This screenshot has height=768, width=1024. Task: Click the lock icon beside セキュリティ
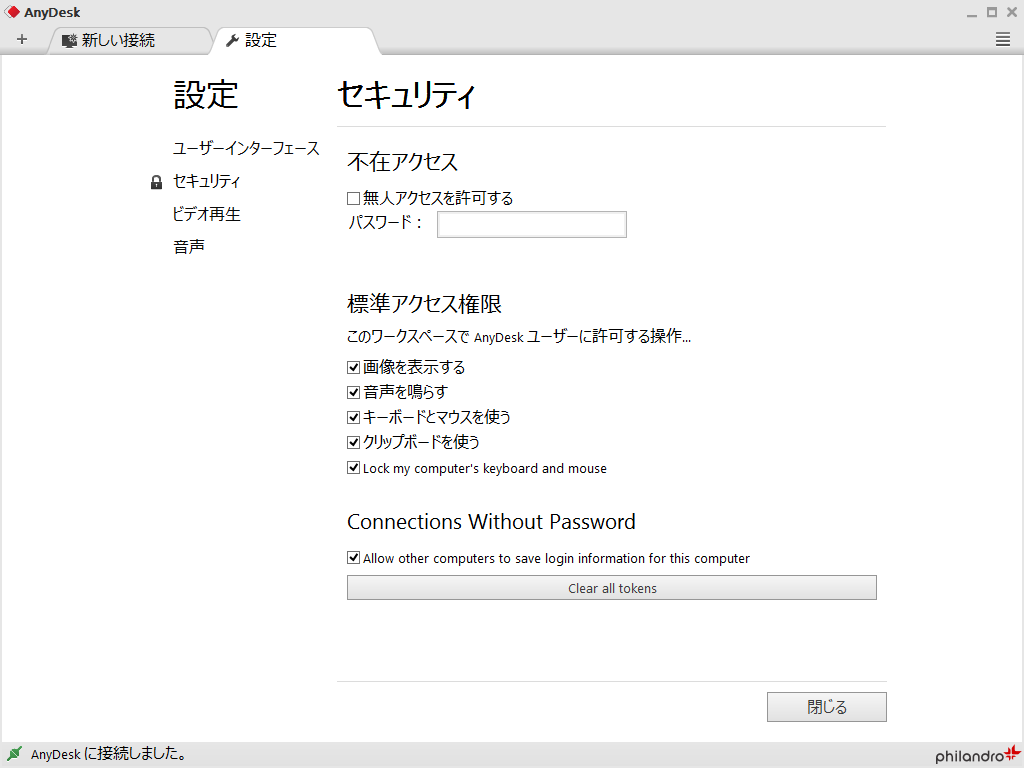tap(156, 182)
